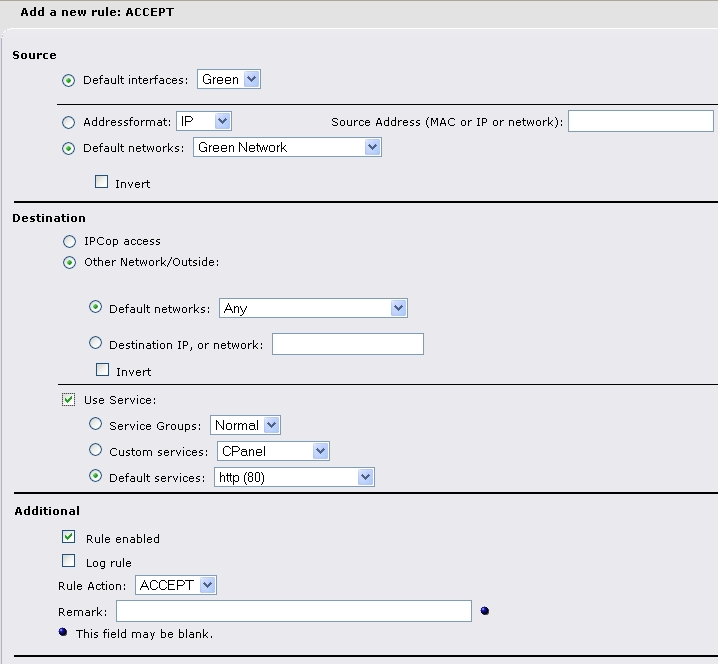Screen dimensions: 718x664
Task: Select Other Network/Outside radio button
Action: click(69, 262)
